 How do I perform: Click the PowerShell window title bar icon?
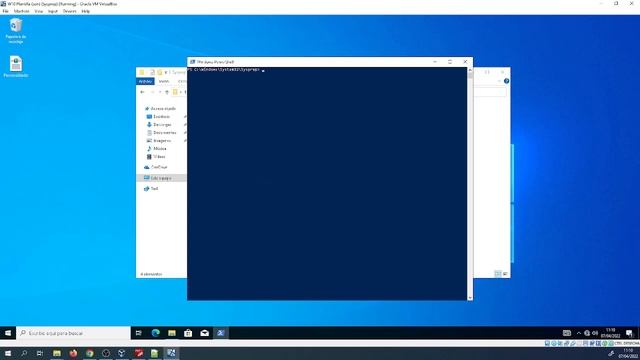(192, 62)
